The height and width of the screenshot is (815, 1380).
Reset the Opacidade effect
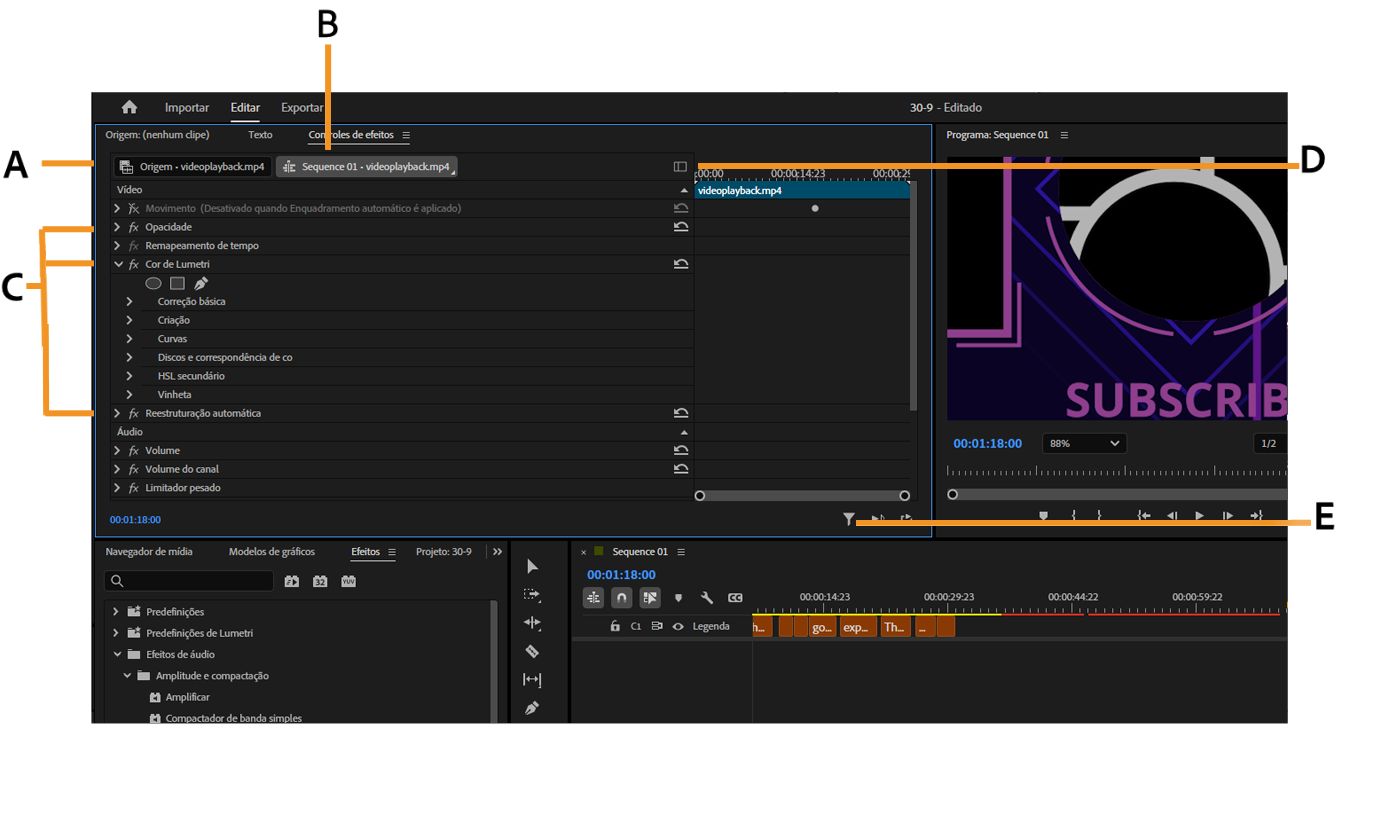(x=681, y=227)
